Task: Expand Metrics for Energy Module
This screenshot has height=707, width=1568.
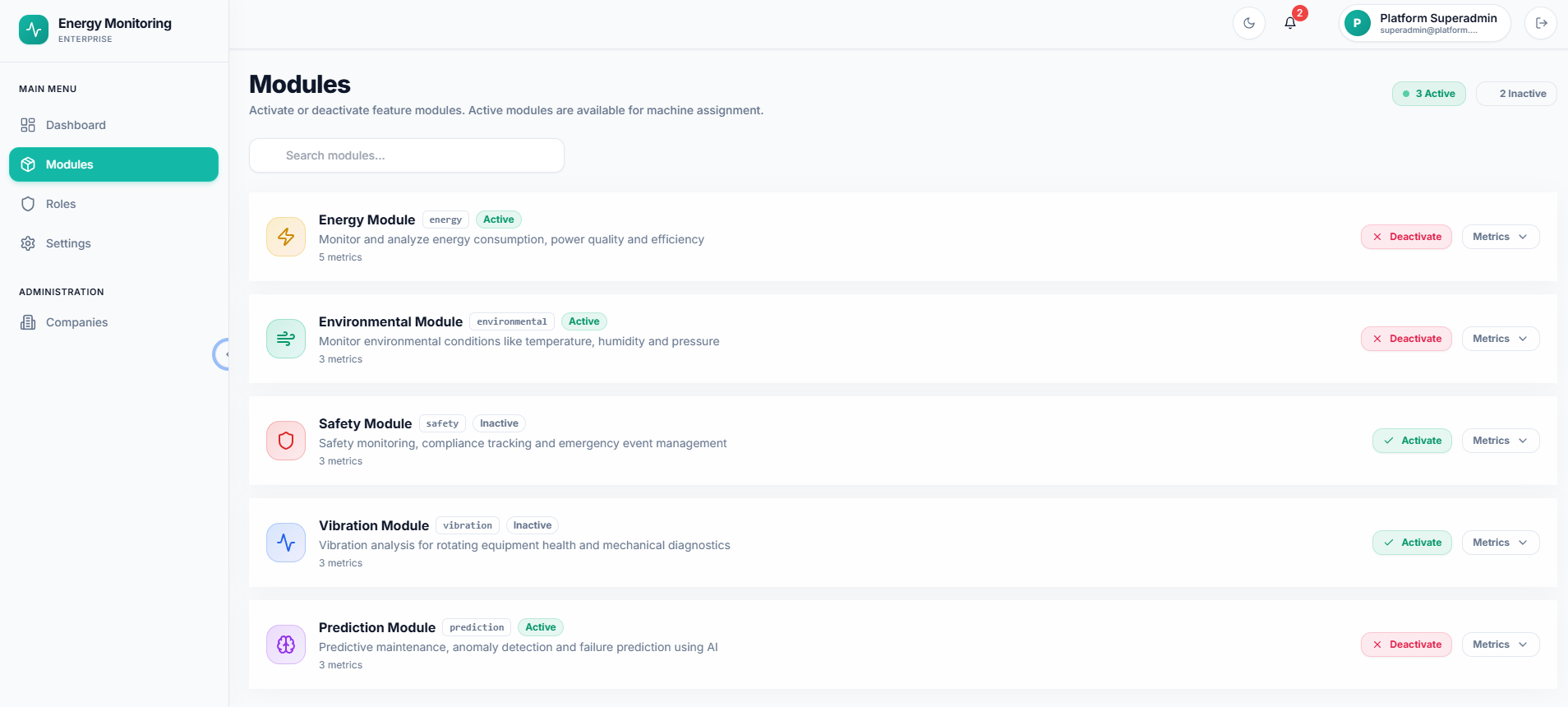Action: pyautogui.click(x=1501, y=237)
